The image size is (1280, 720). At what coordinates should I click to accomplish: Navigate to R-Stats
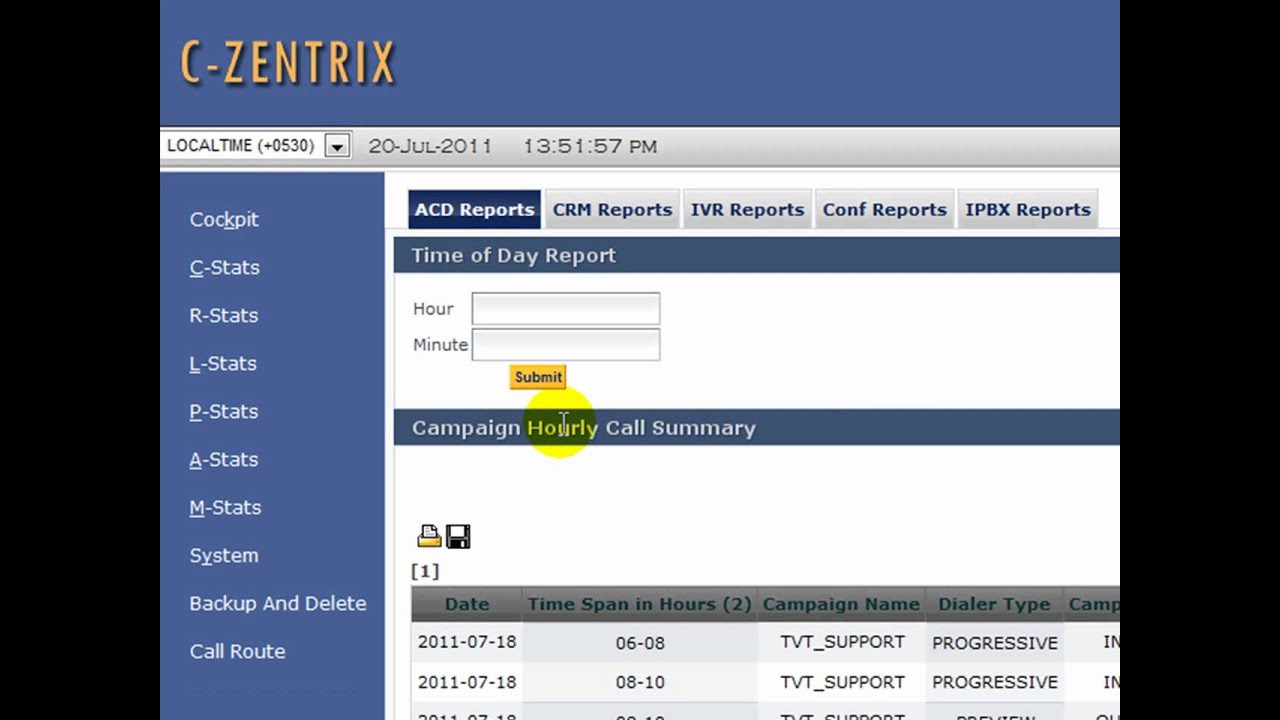223,315
